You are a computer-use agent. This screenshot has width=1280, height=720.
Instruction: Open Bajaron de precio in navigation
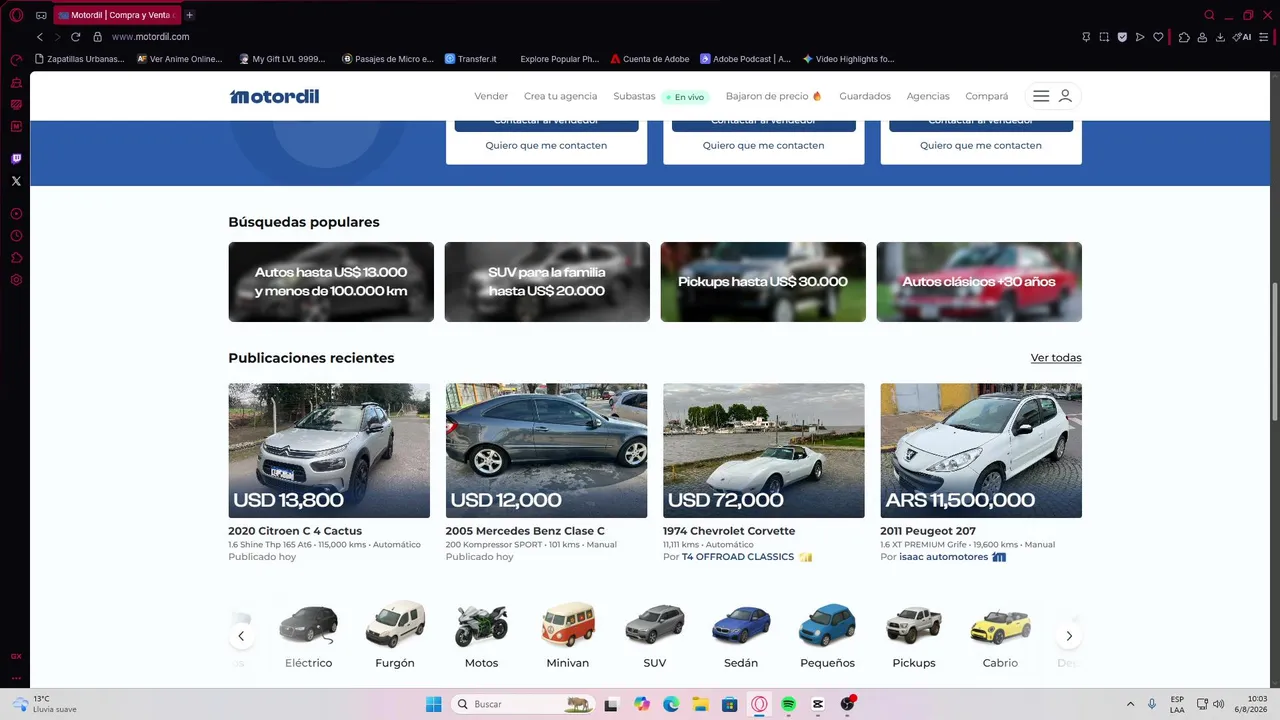pyautogui.click(x=773, y=96)
